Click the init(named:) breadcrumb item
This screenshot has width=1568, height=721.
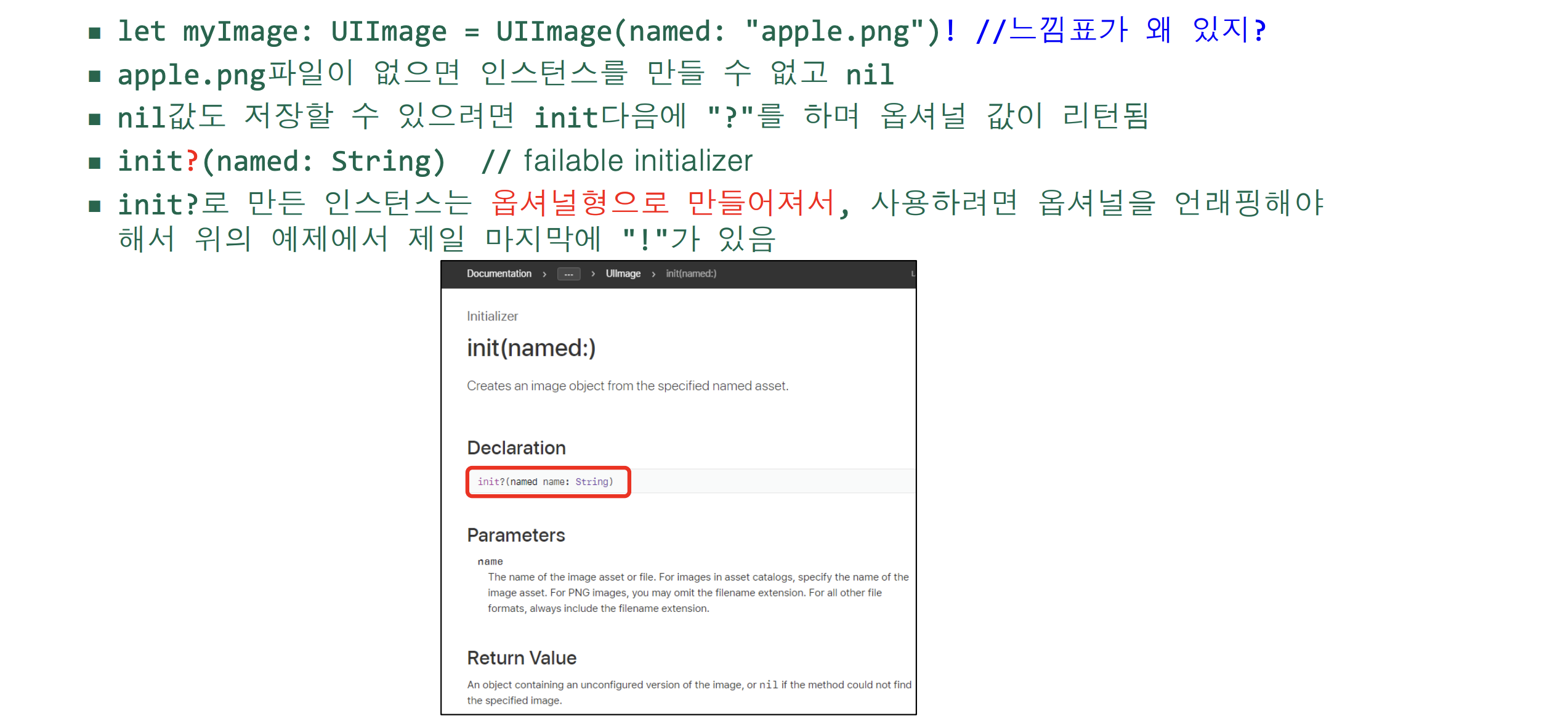[690, 274]
